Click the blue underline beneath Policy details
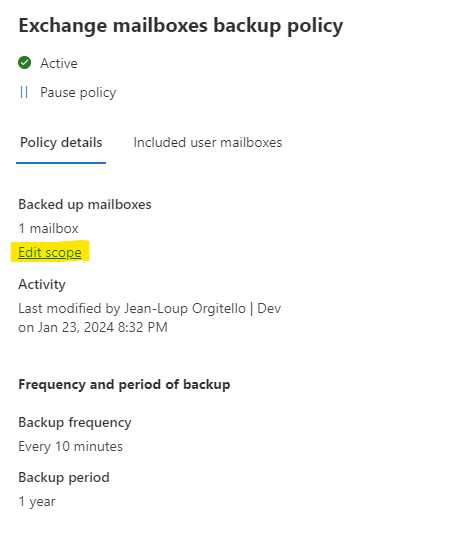This screenshot has width=450, height=546. pos(61,163)
